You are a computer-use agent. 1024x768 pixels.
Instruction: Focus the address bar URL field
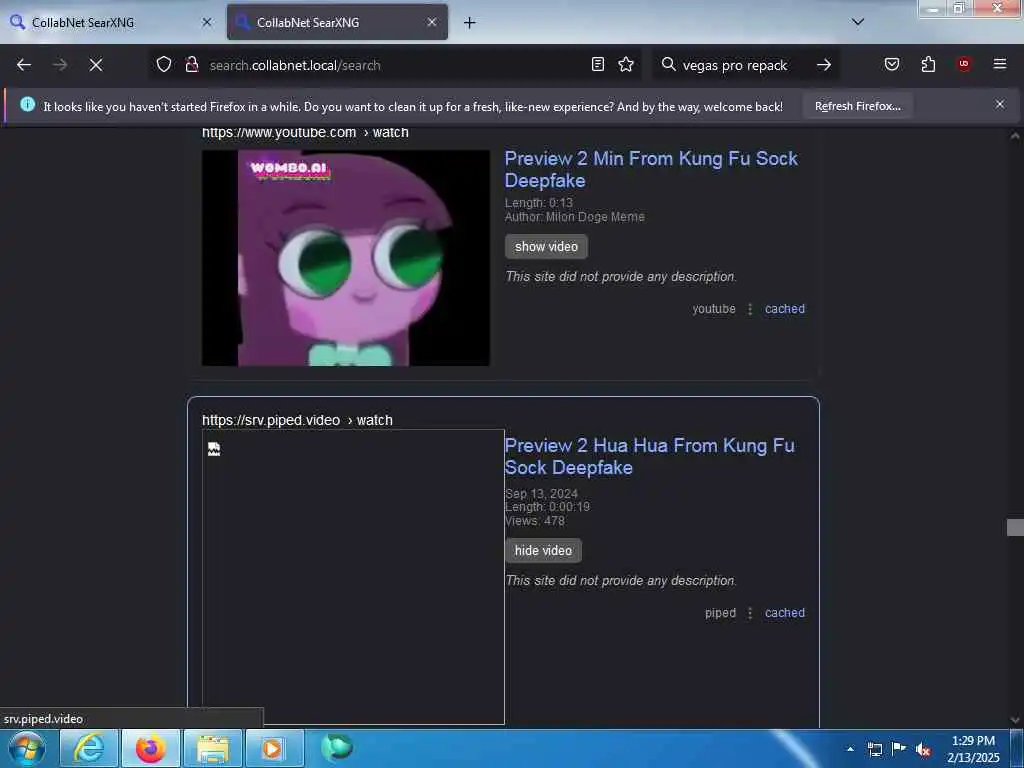395,65
